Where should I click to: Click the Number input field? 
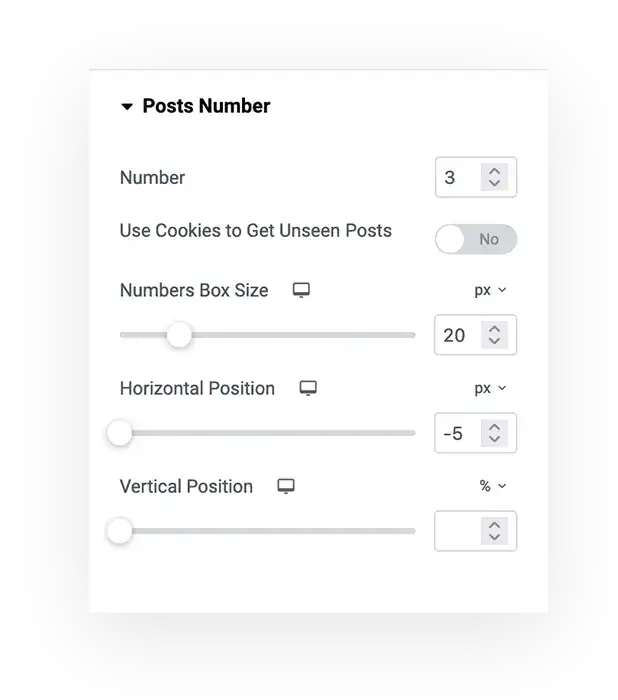click(x=458, y=178)
